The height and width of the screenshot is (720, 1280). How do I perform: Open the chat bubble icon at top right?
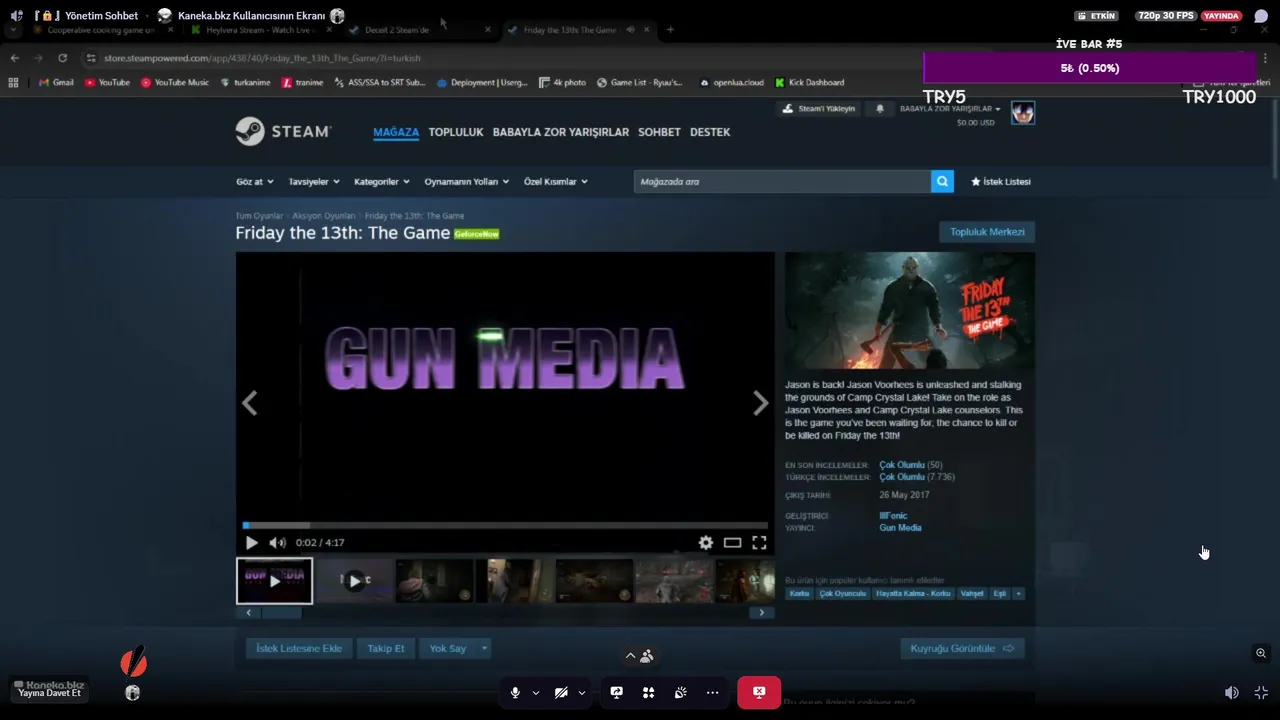(1261, 16)
